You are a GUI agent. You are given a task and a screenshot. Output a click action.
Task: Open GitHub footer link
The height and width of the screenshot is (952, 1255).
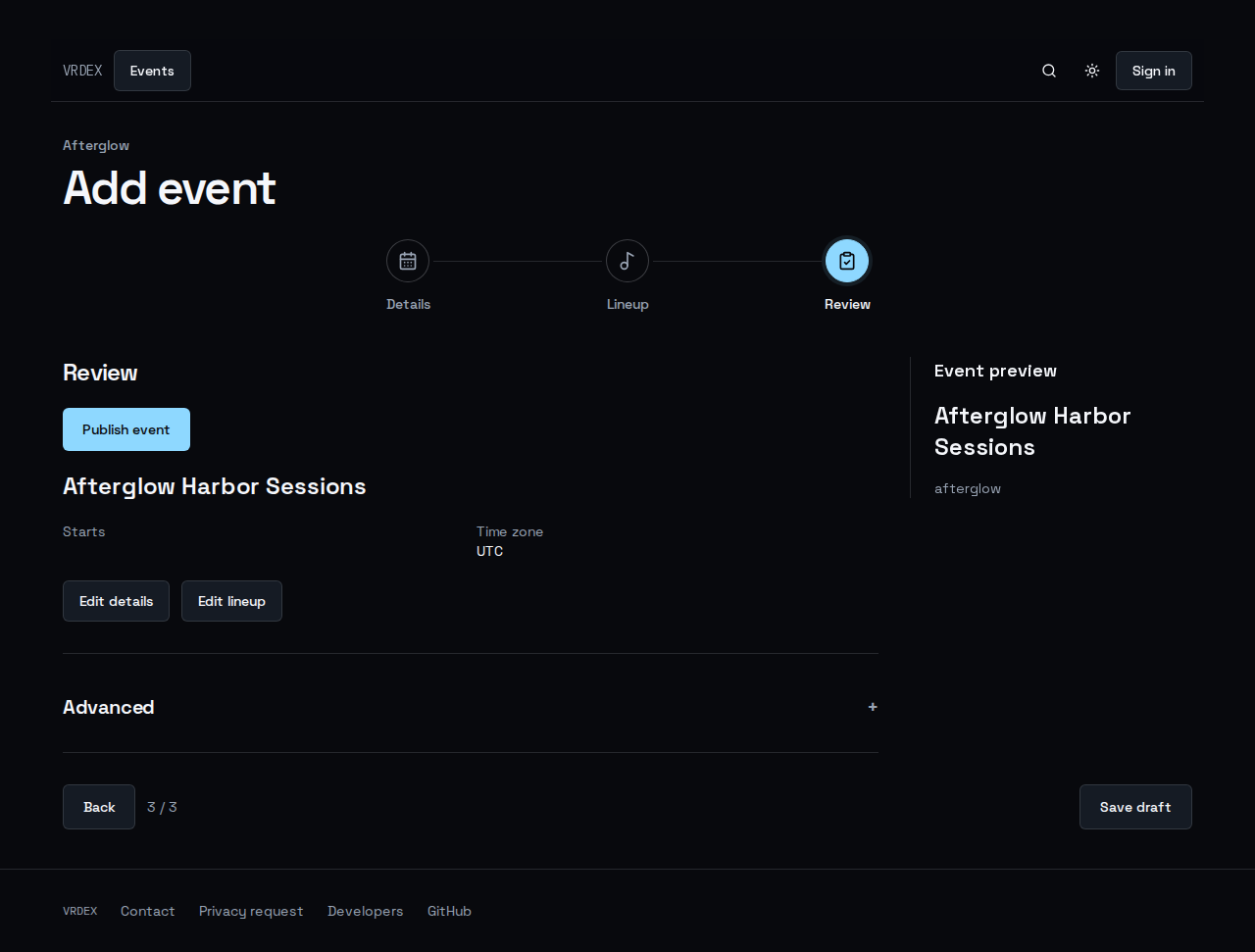click(x=449, y=911)
